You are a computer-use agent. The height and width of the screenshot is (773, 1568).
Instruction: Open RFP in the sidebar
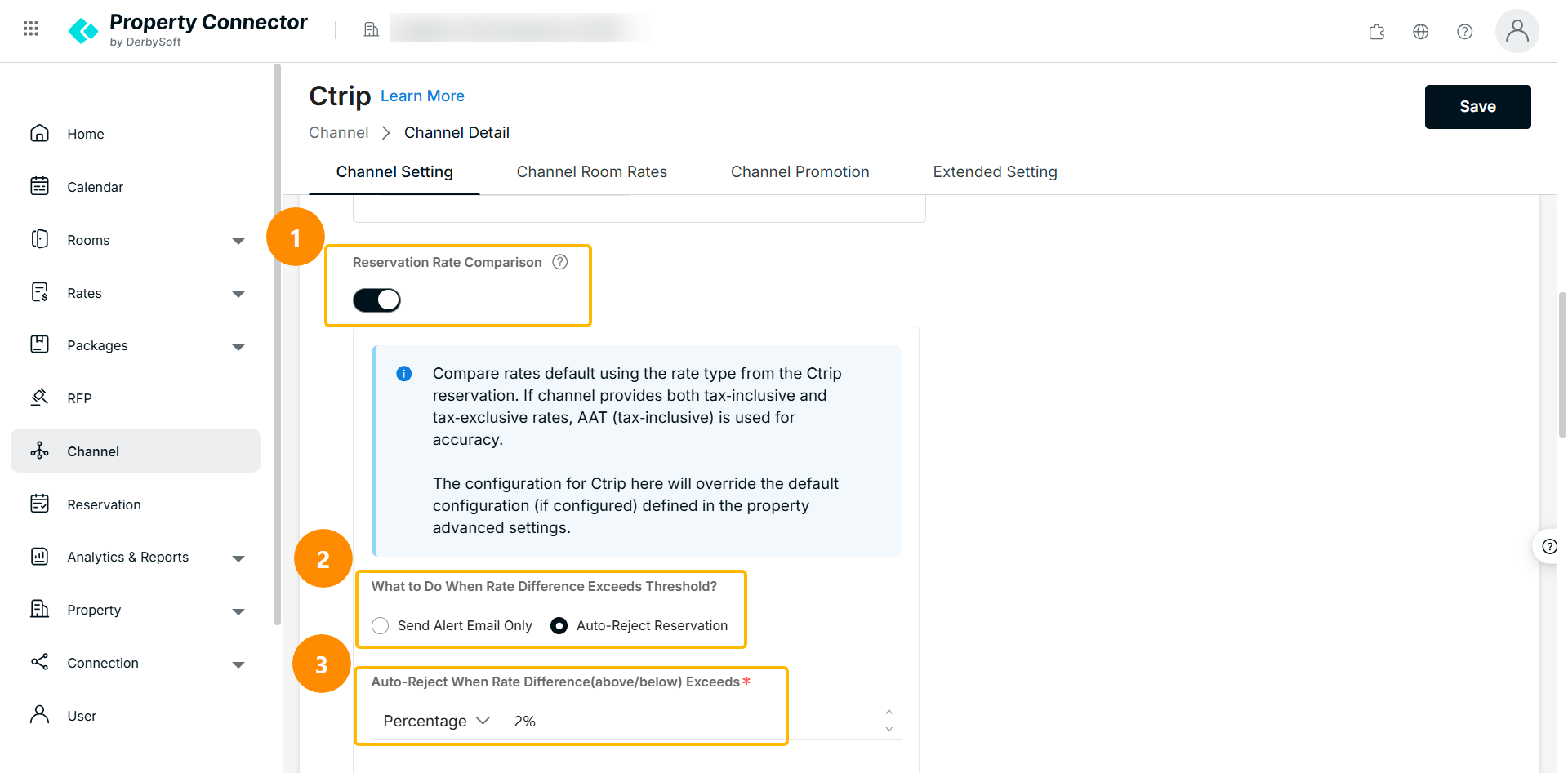click(x=136, y=398)
